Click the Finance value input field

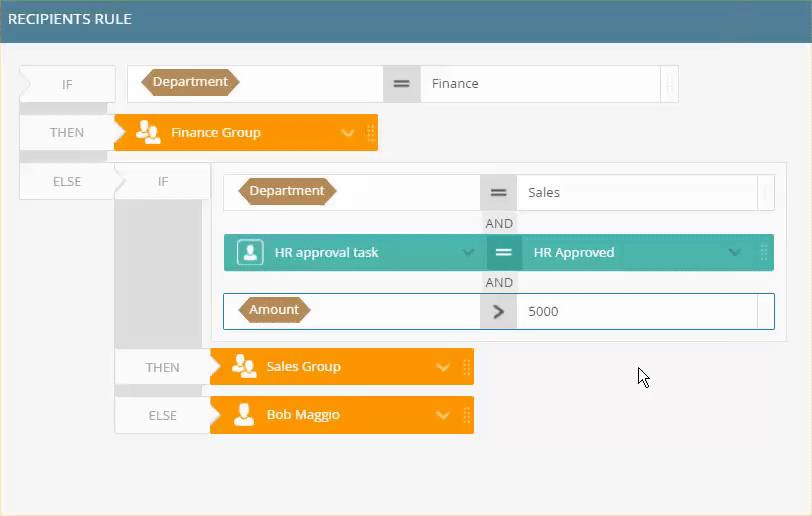pyautogui.click(x=540, y=84)
